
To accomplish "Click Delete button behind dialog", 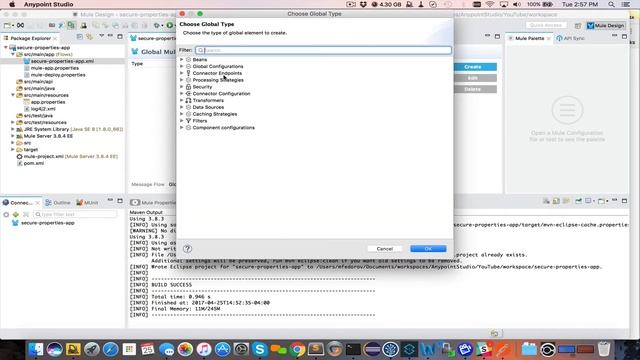I will [475, 89].
